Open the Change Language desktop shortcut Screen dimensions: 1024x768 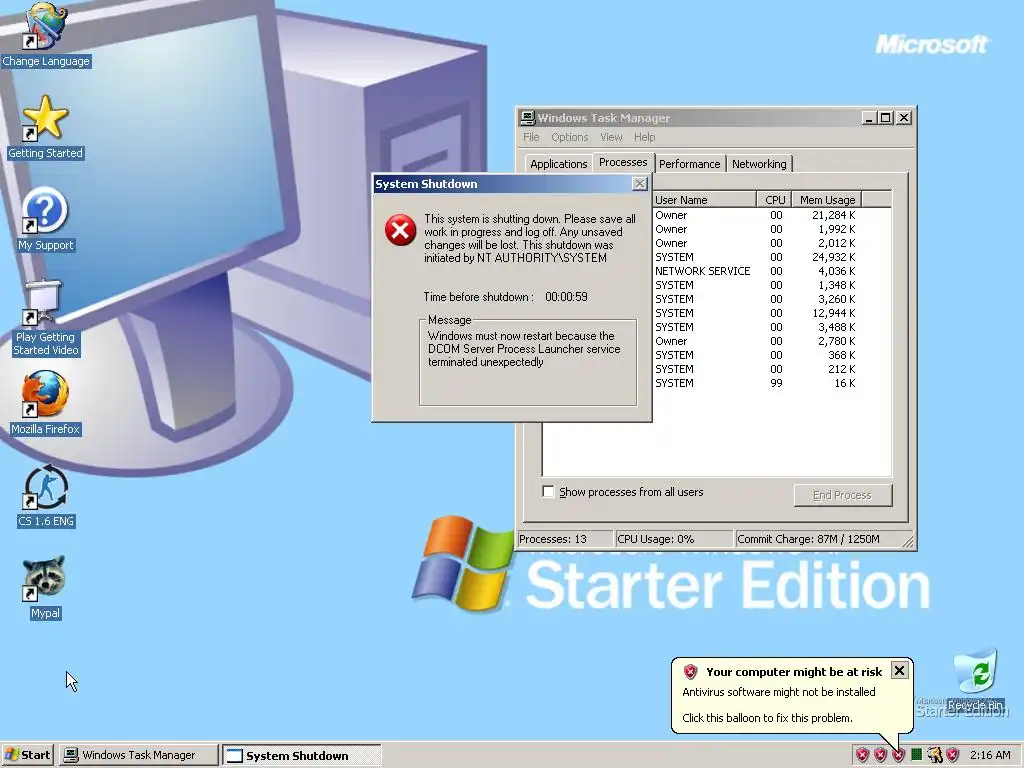45,35
